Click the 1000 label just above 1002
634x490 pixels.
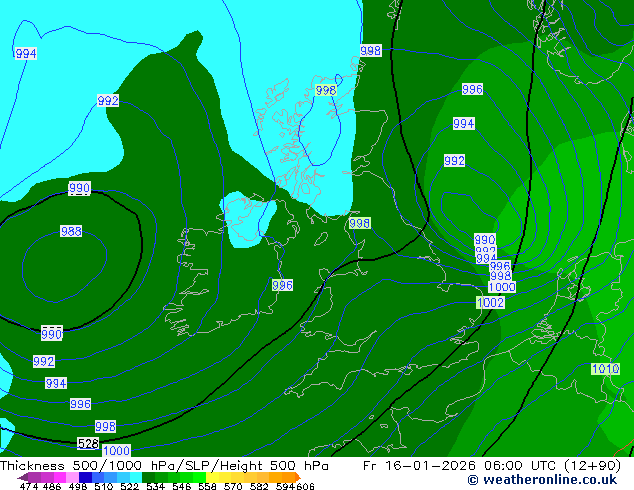(x=502, y=287)
